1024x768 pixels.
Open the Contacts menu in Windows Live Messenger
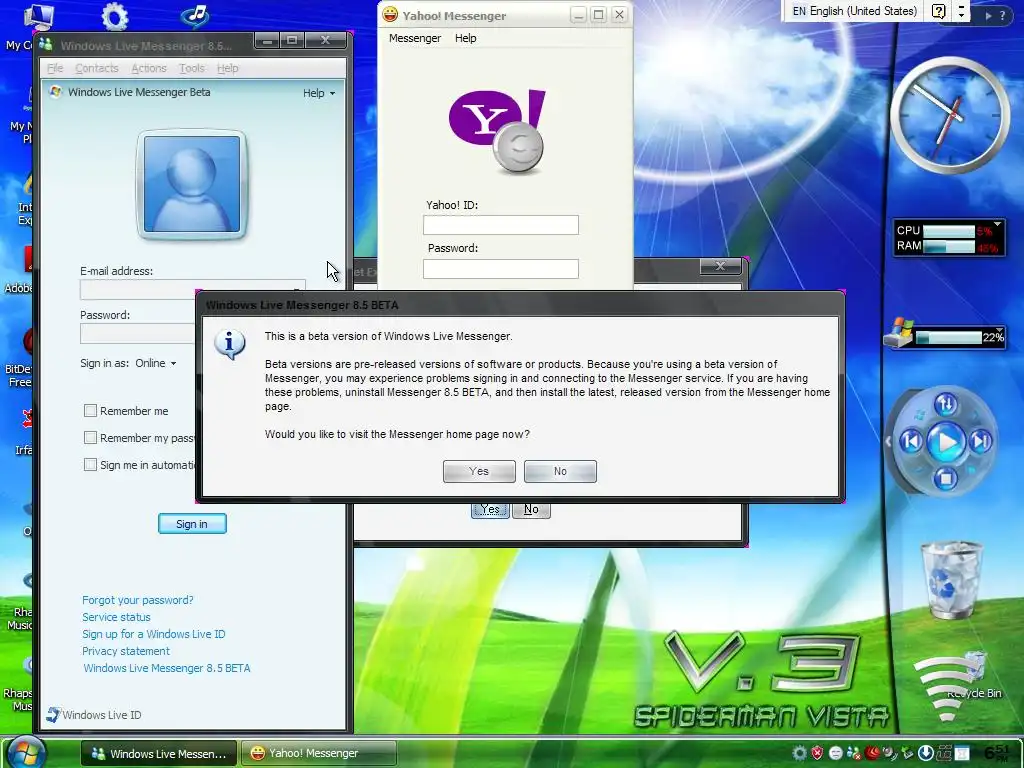(97, 68)
